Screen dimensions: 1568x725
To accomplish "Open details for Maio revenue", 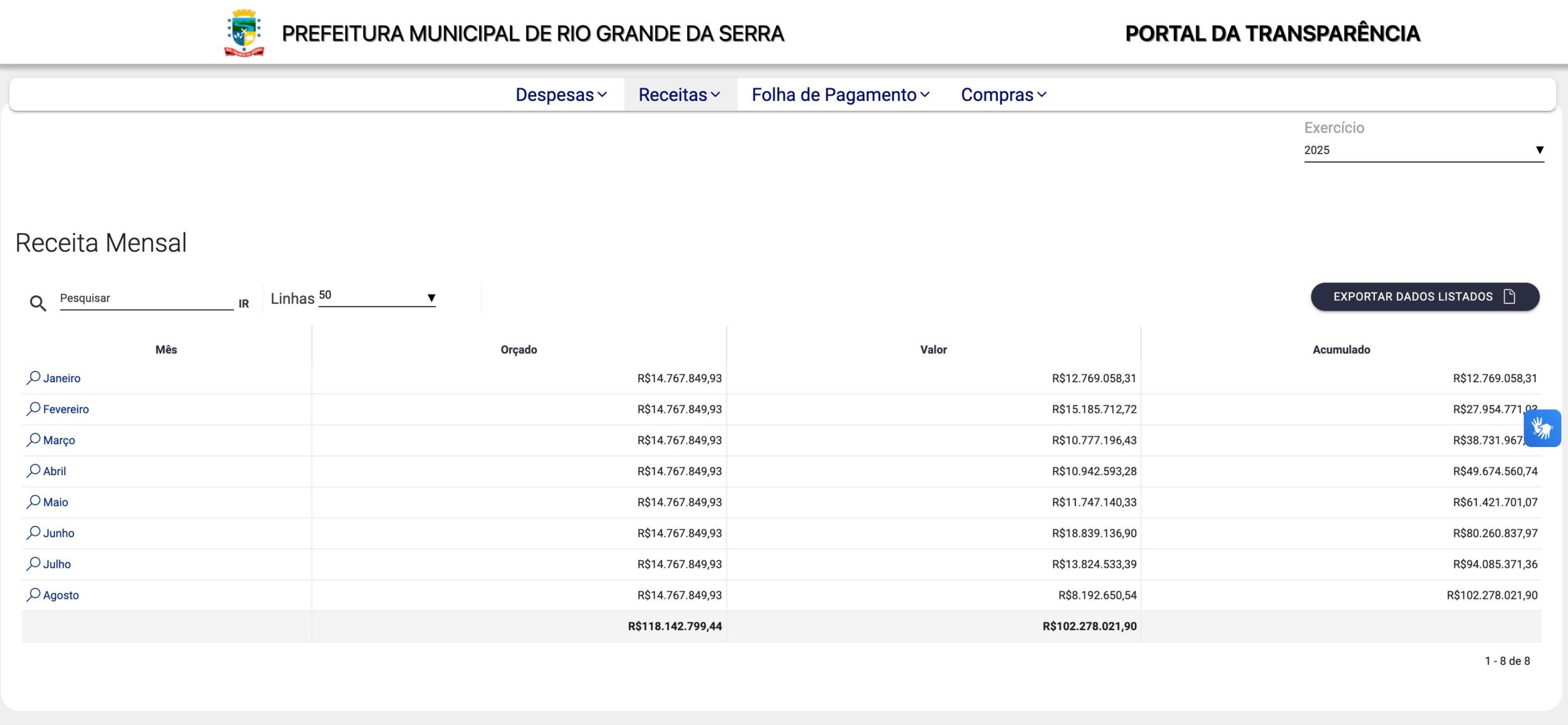I will [x=55, y=502].
